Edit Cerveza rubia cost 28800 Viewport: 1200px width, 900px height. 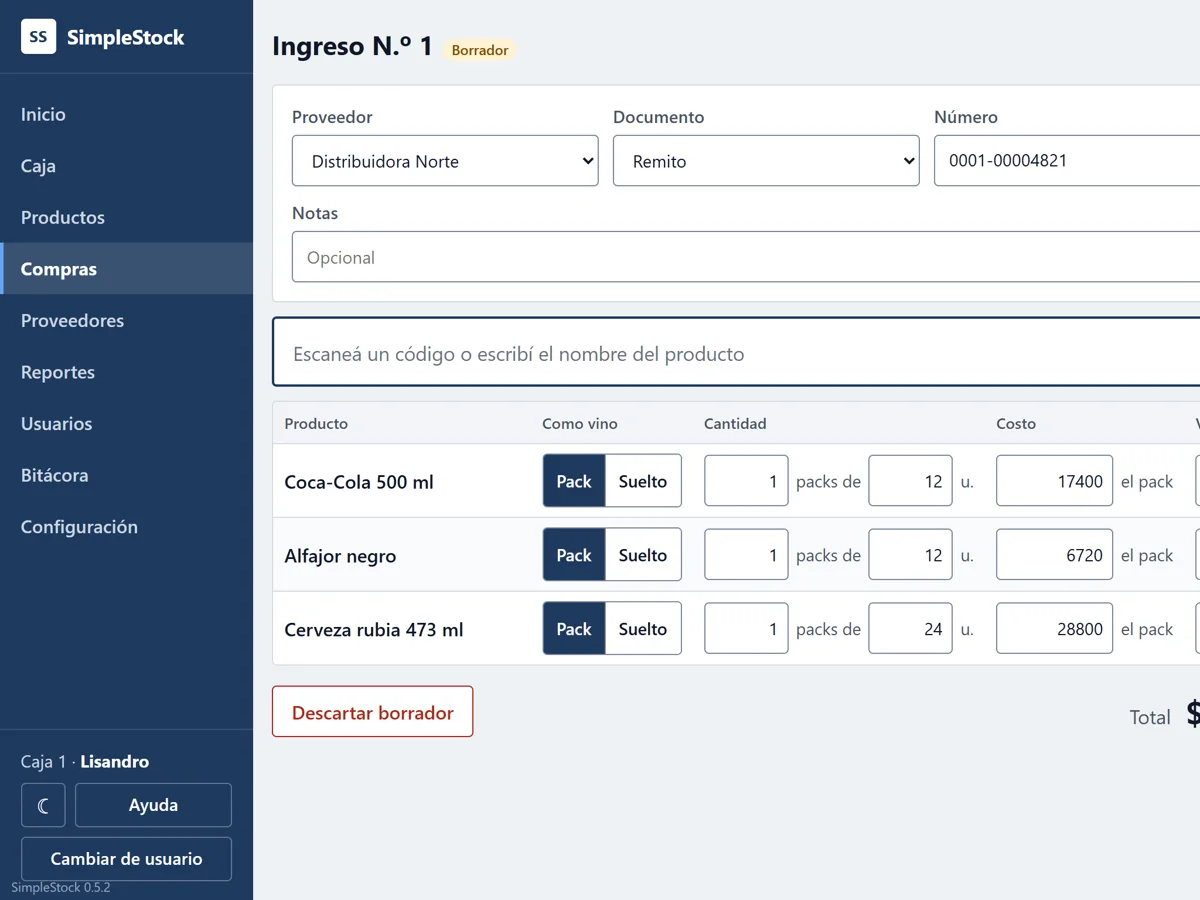(1054, 629)
